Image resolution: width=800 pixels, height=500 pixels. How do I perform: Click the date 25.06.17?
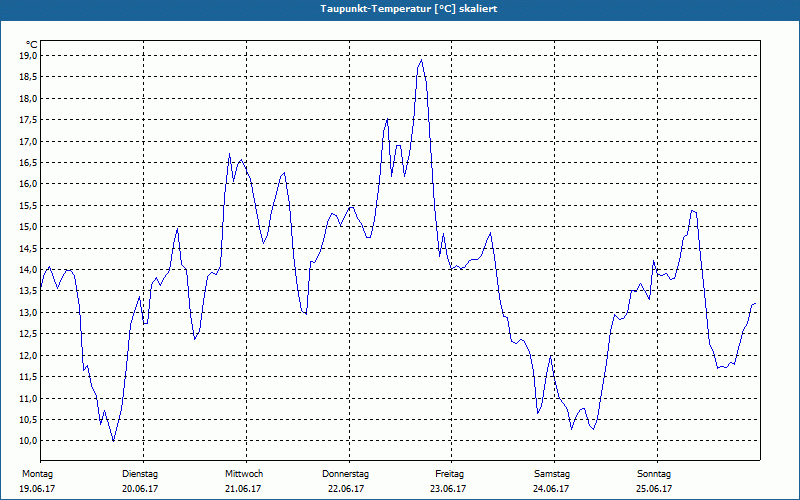(654, 489)
